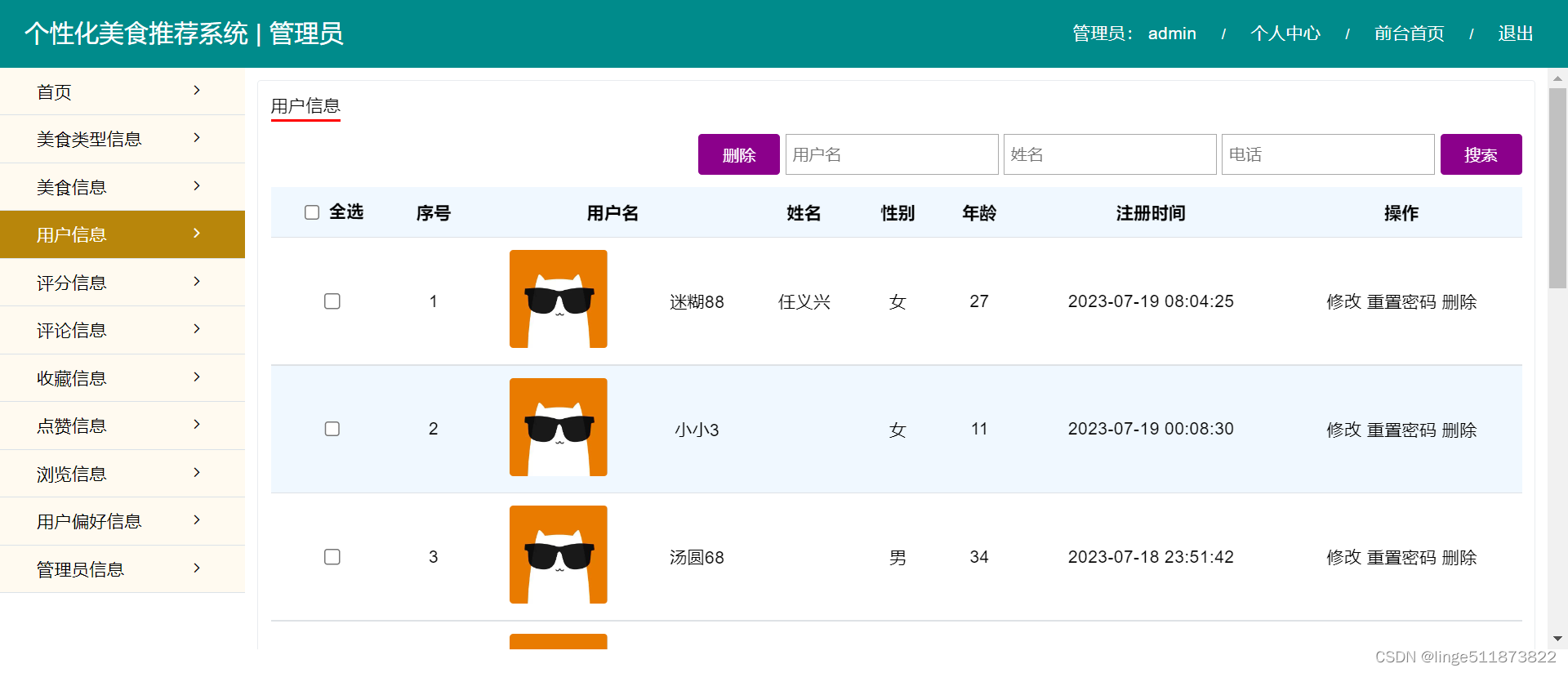Open avatar image of user 汤圆68
The width and height of the screenshot is (1568, 673).
pos(559,555)
